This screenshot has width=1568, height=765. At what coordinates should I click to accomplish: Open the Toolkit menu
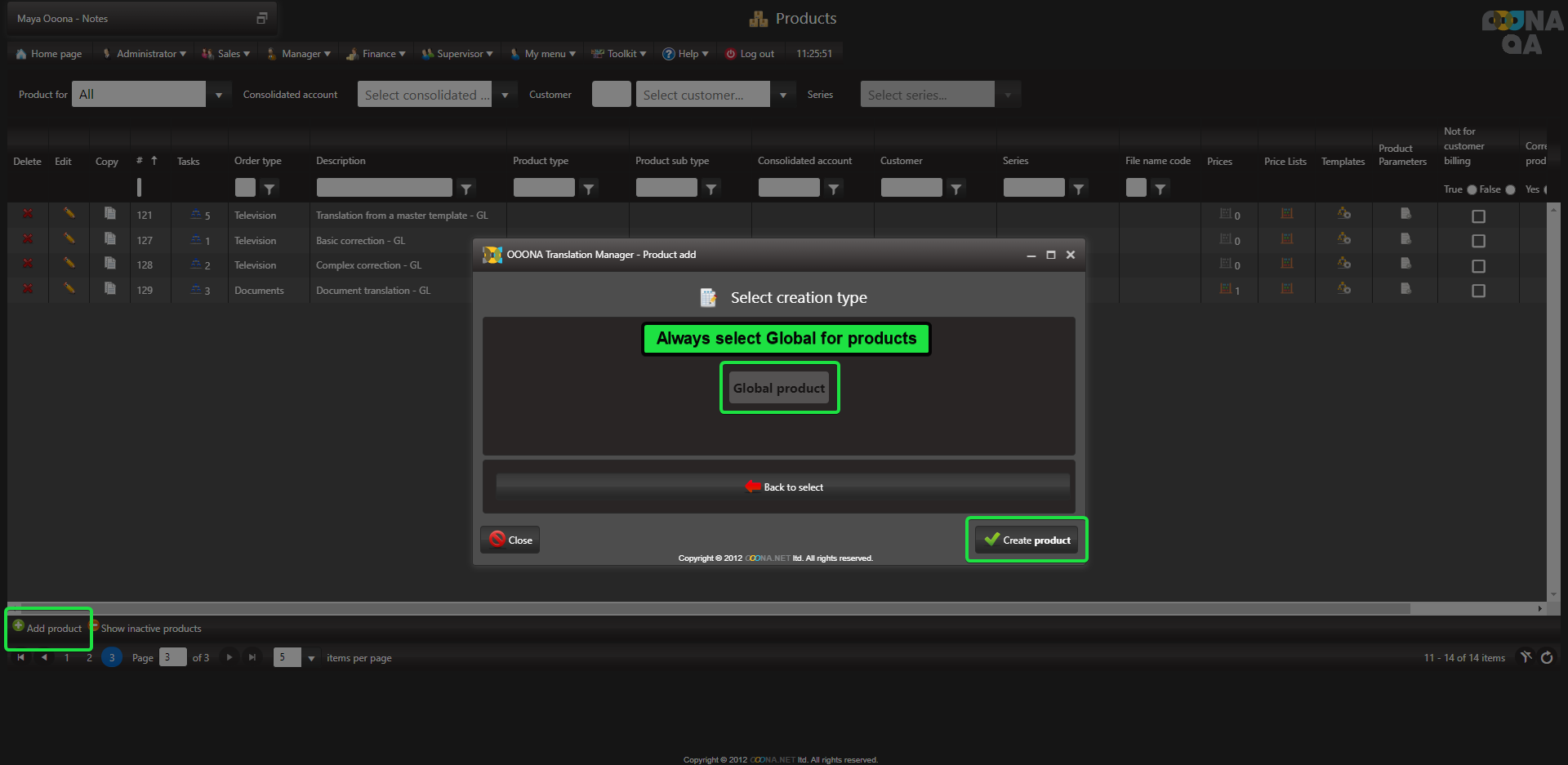click(620, 54)
